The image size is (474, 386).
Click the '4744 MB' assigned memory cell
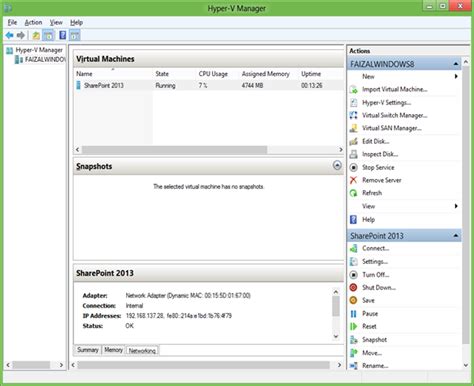click(x=252, y=86)
